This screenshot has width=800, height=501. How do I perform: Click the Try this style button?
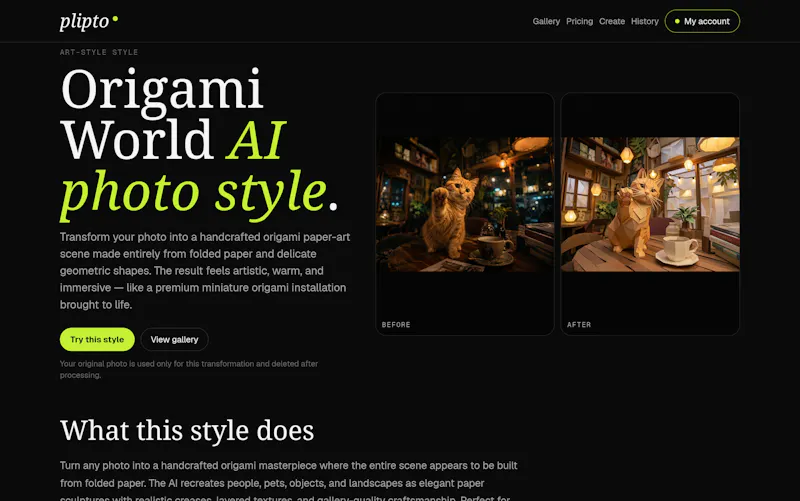point(97,339)
